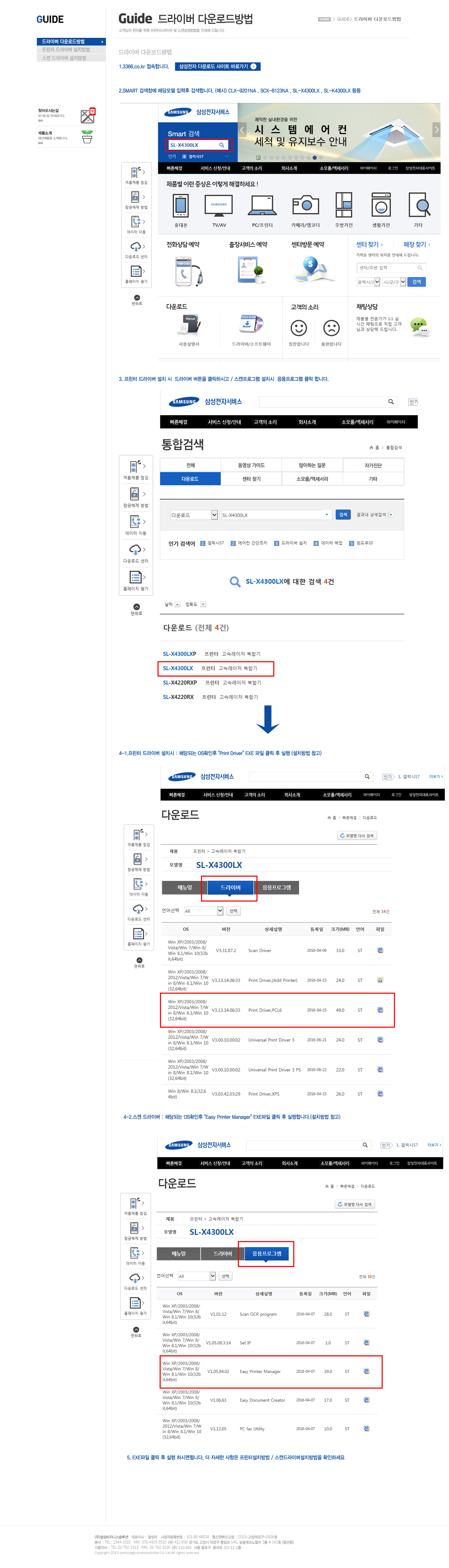Open the 다운로드 category dropdown in 통합검색
449x1568 pixels.
[194, 515]
